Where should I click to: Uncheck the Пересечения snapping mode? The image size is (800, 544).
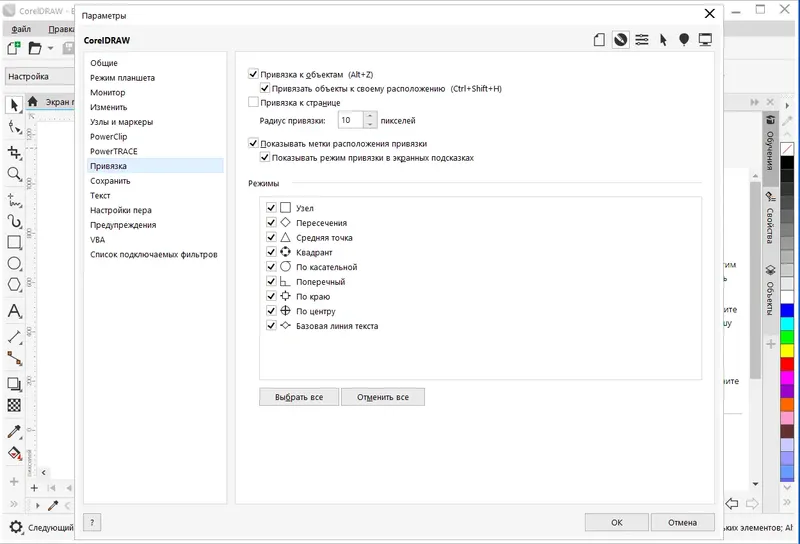pyautogui.click(x=271, y=222)
